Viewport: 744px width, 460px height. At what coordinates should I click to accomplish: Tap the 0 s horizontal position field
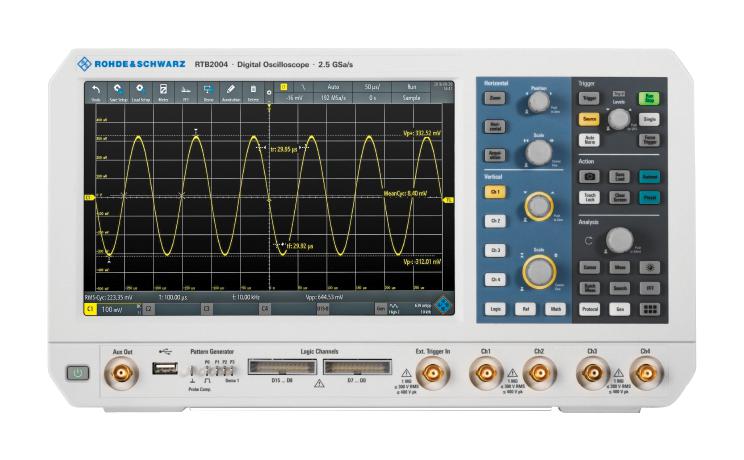point(372,98)
